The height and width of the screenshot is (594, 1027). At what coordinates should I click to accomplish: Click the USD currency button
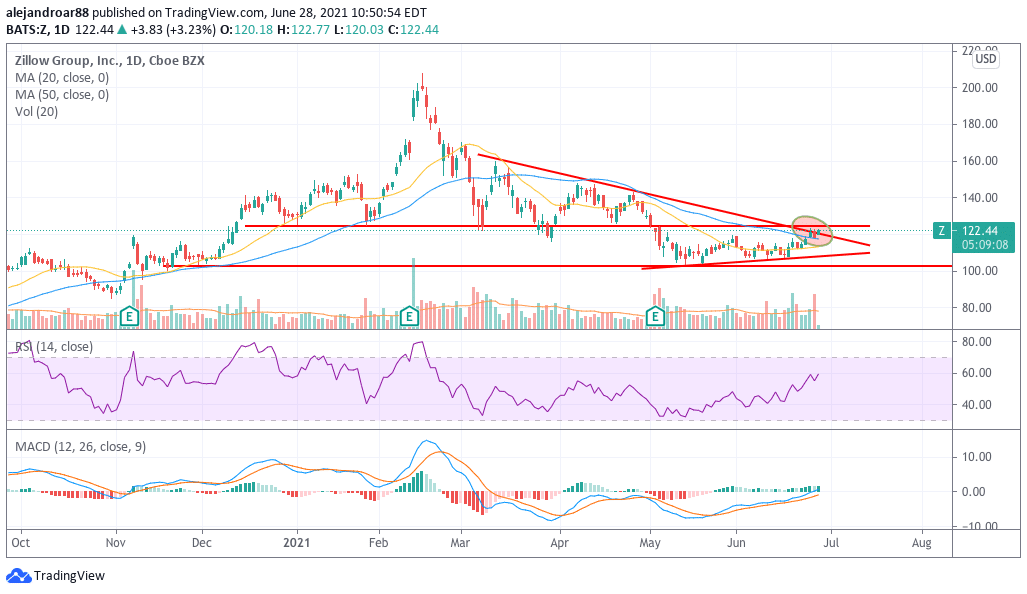click(985, 59)
